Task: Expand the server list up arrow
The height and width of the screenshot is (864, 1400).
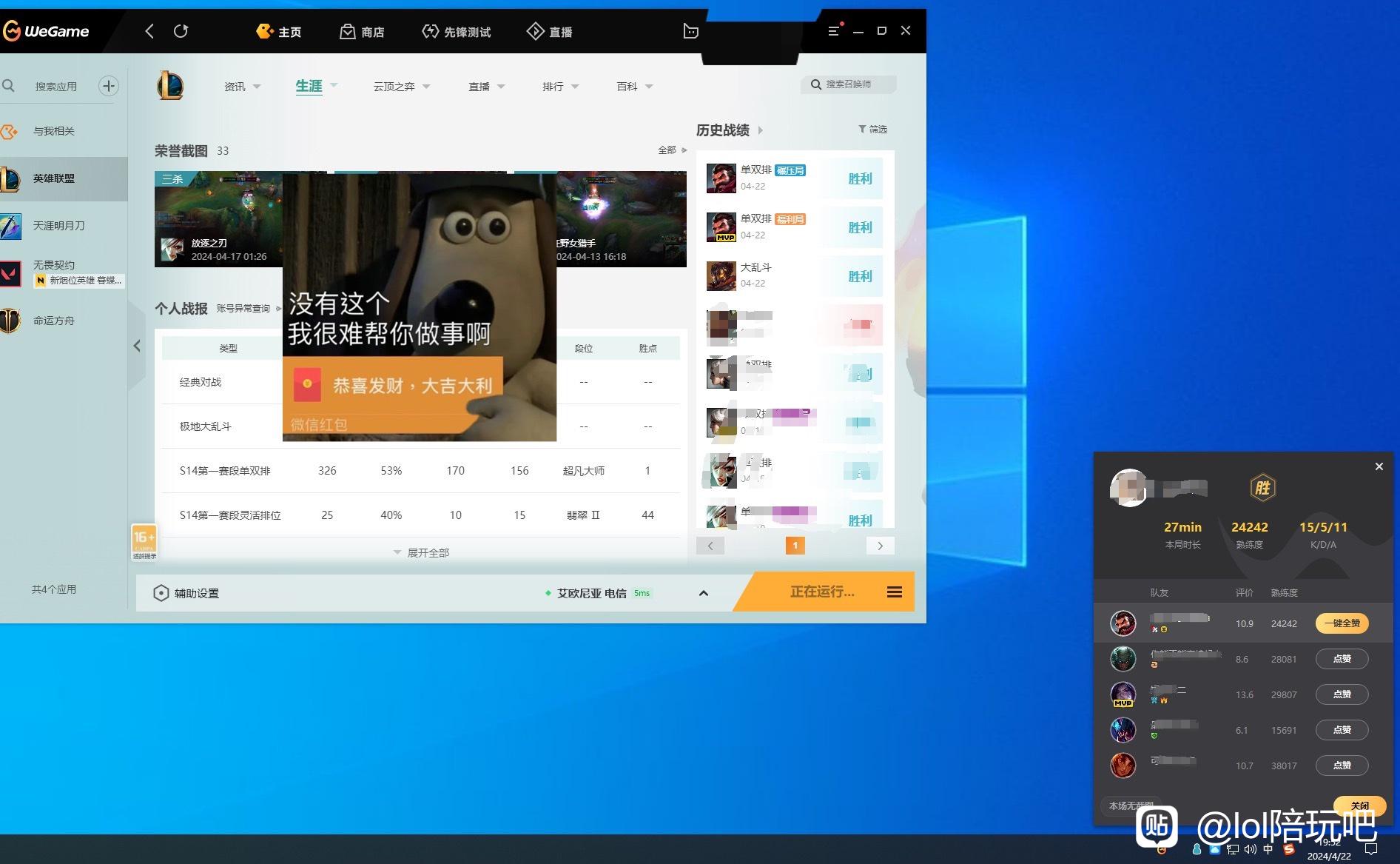Action: pyautogui.click(x=704, y=593)
